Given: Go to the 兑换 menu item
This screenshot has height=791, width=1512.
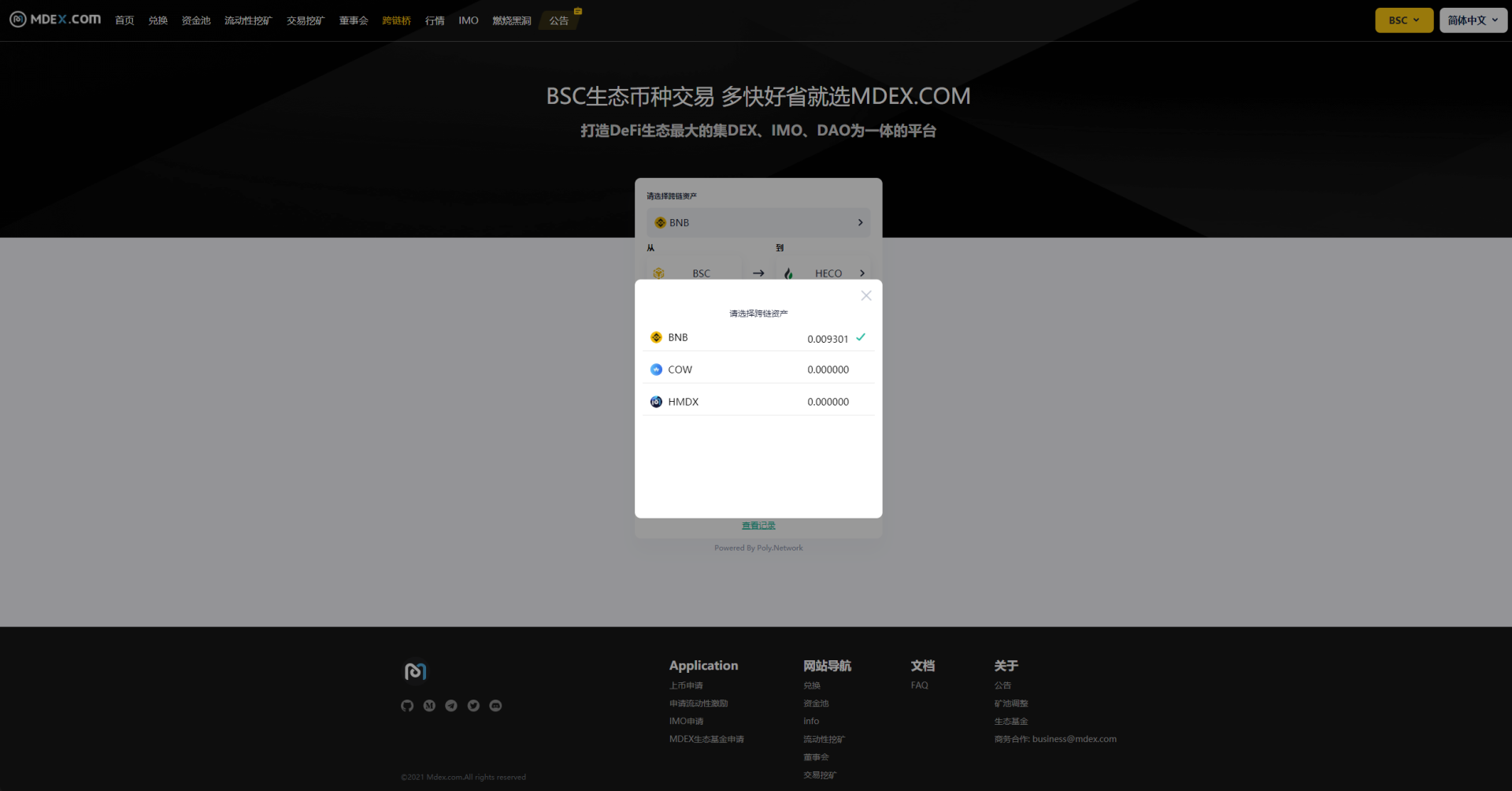Looking at the screenshot, I should (x=157, y=20).
